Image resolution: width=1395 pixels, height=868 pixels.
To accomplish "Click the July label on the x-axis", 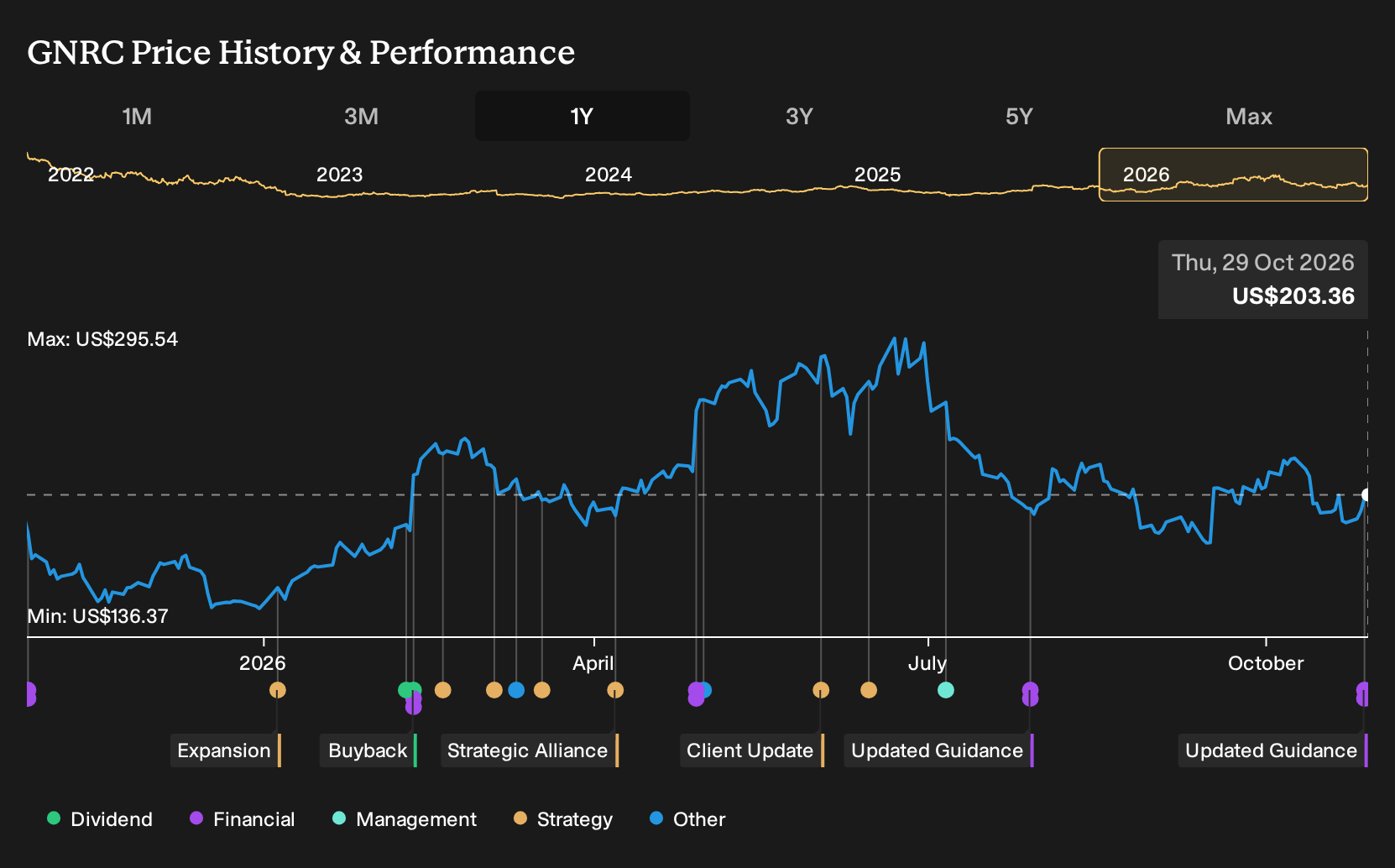I will point(927,663).
